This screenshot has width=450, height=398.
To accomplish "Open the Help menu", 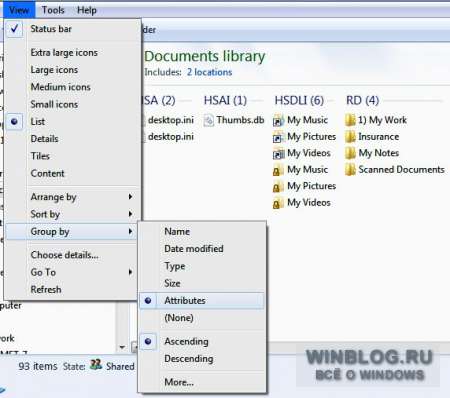I will [87, 10].
